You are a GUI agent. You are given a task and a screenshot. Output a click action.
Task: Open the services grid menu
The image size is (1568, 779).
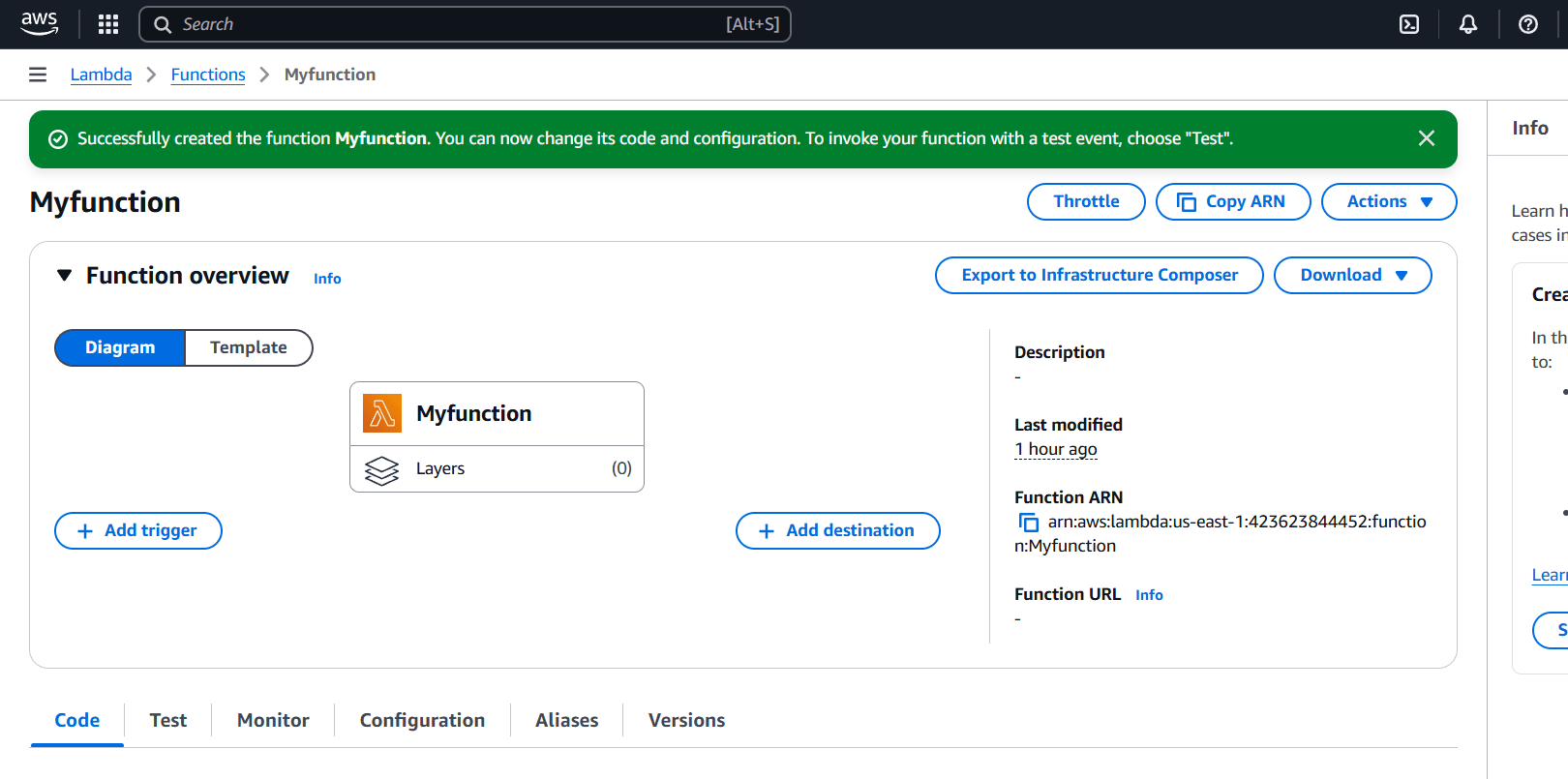(x=108, y=24)
